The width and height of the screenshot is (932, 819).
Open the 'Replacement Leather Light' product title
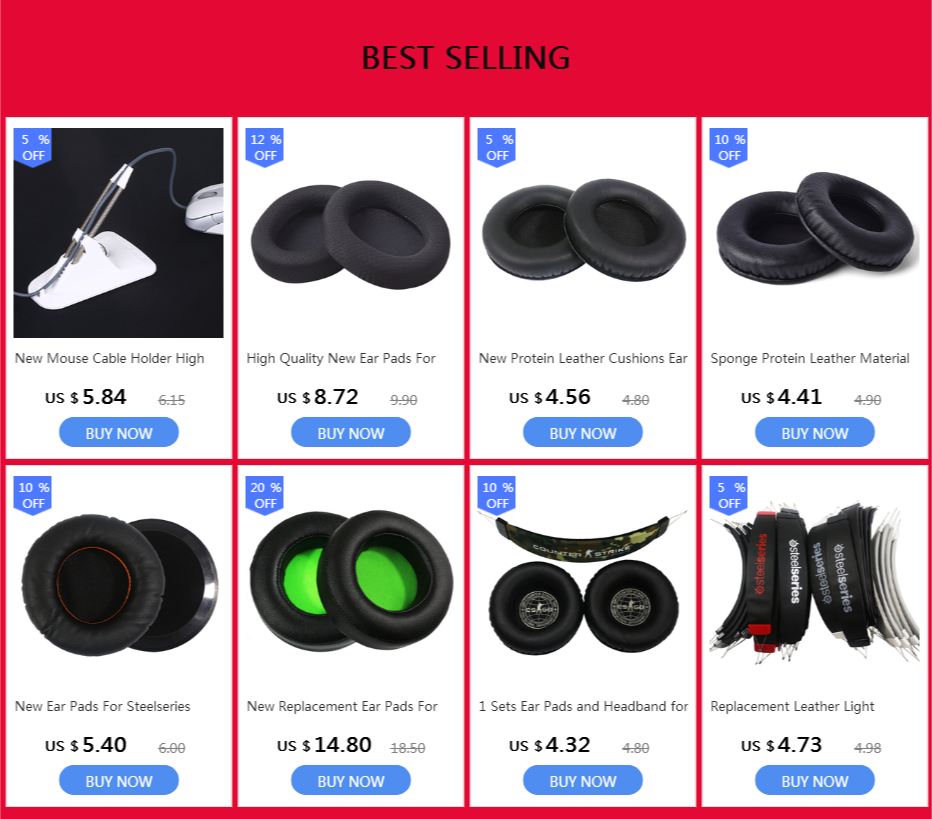(792, 707)
